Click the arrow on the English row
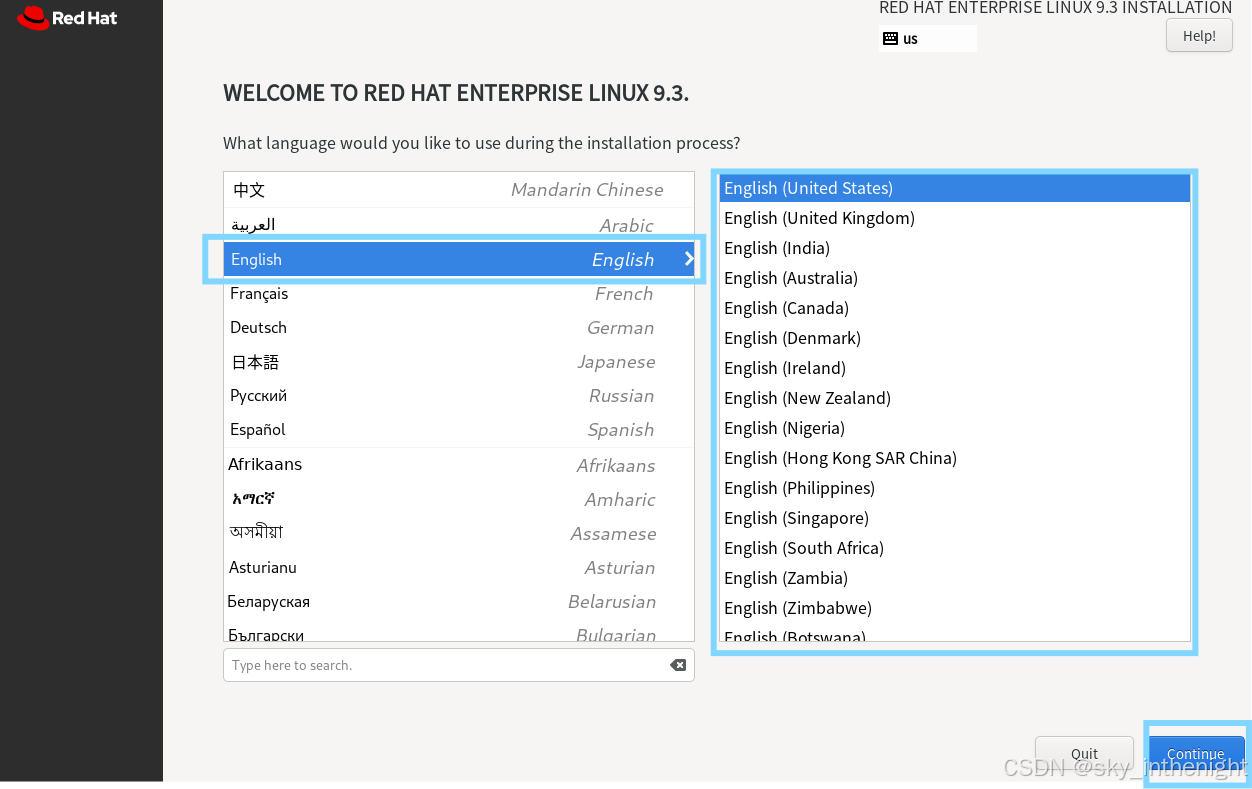The width and height of the screenshot is (1252, 789). point(688,259)
